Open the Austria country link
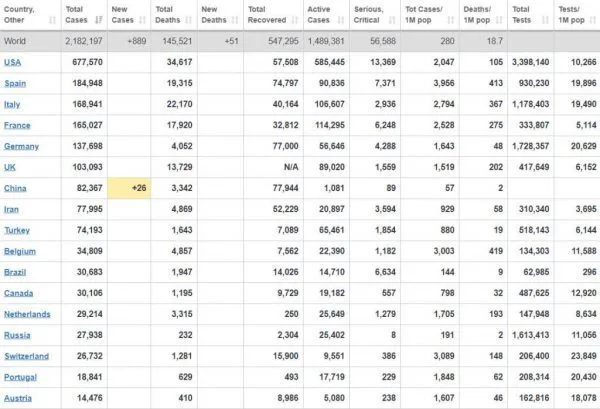600x409 pixels. pos(19,398)
